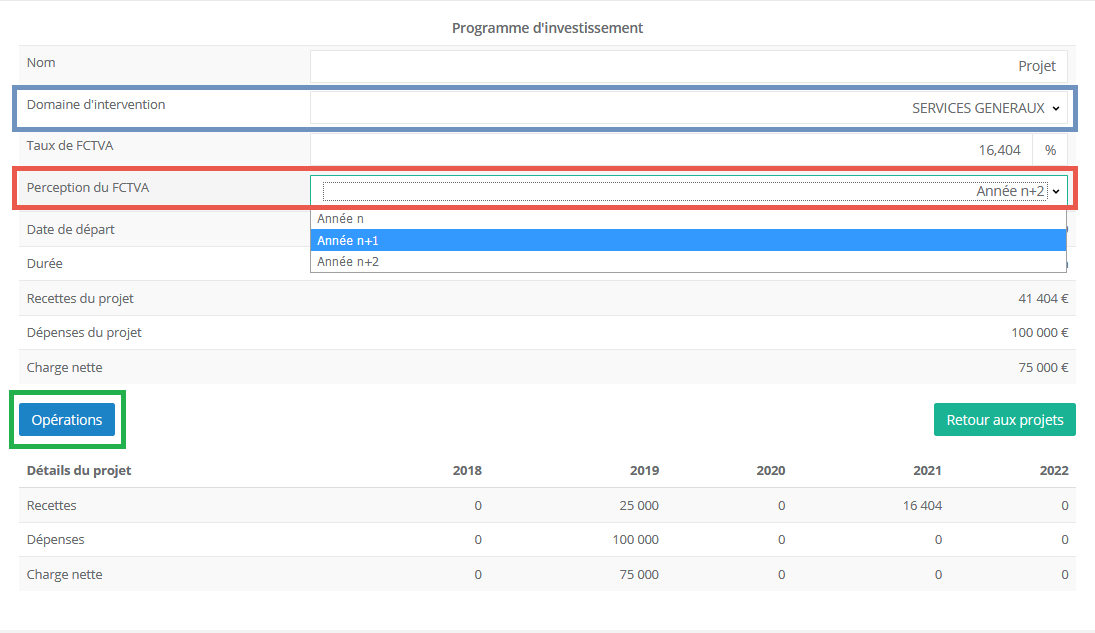Click the Taux de FCTVA input field
Image resolution: width=1095 pixels, height=633 pixels.
[x=670, y=150]
